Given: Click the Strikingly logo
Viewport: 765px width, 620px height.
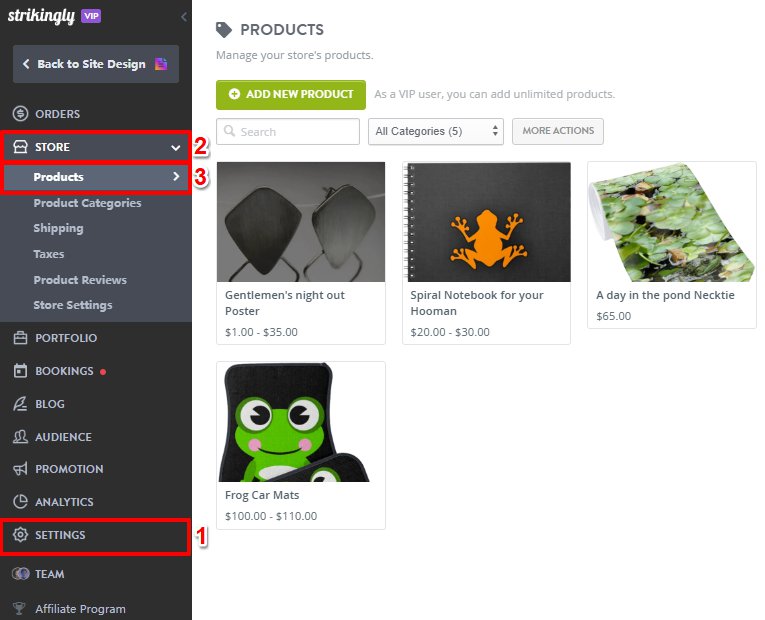Looking at the screenshot, I should (x=41, y=16).
